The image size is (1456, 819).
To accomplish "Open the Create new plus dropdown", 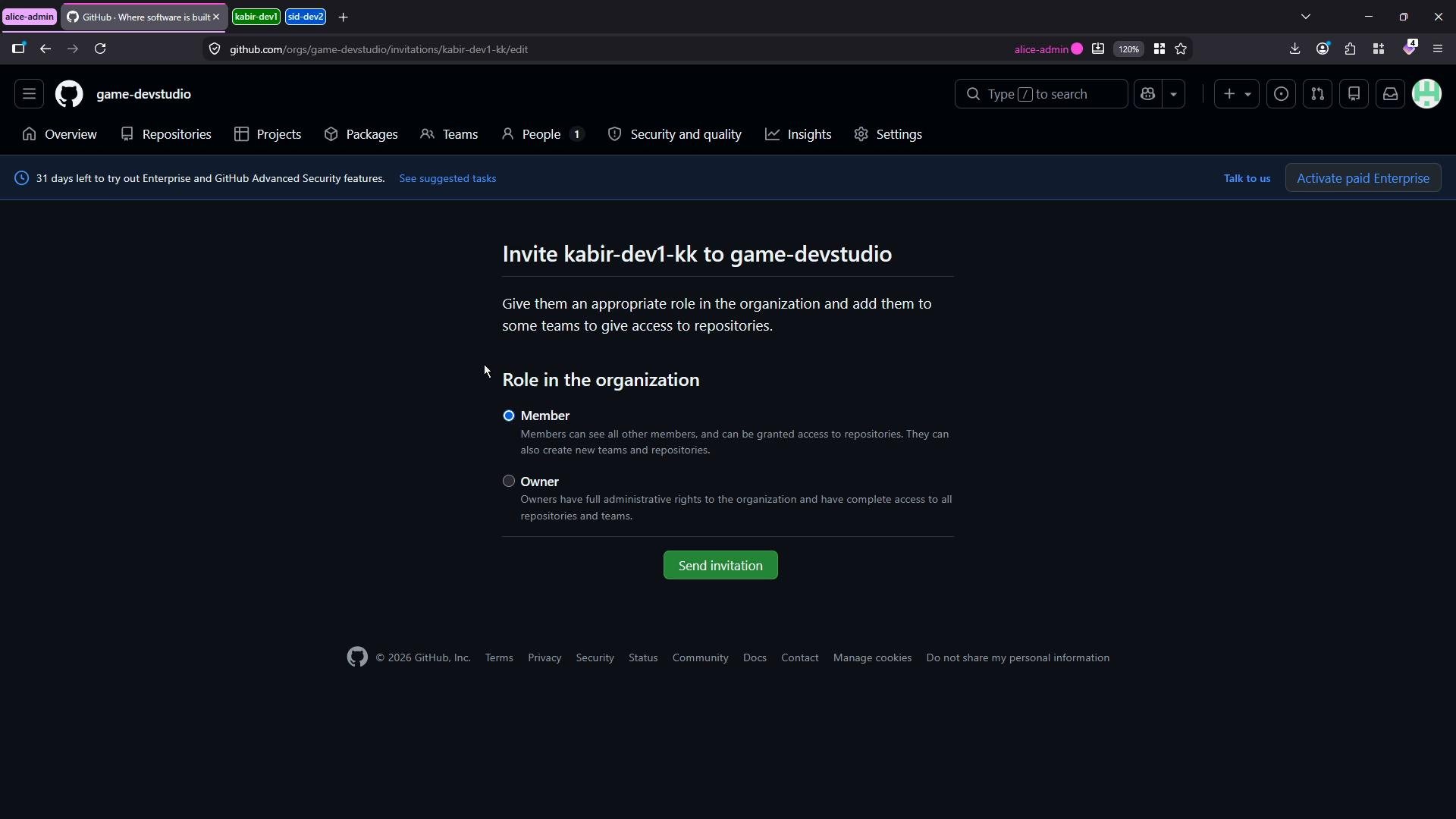I will tap(1237, 94).
